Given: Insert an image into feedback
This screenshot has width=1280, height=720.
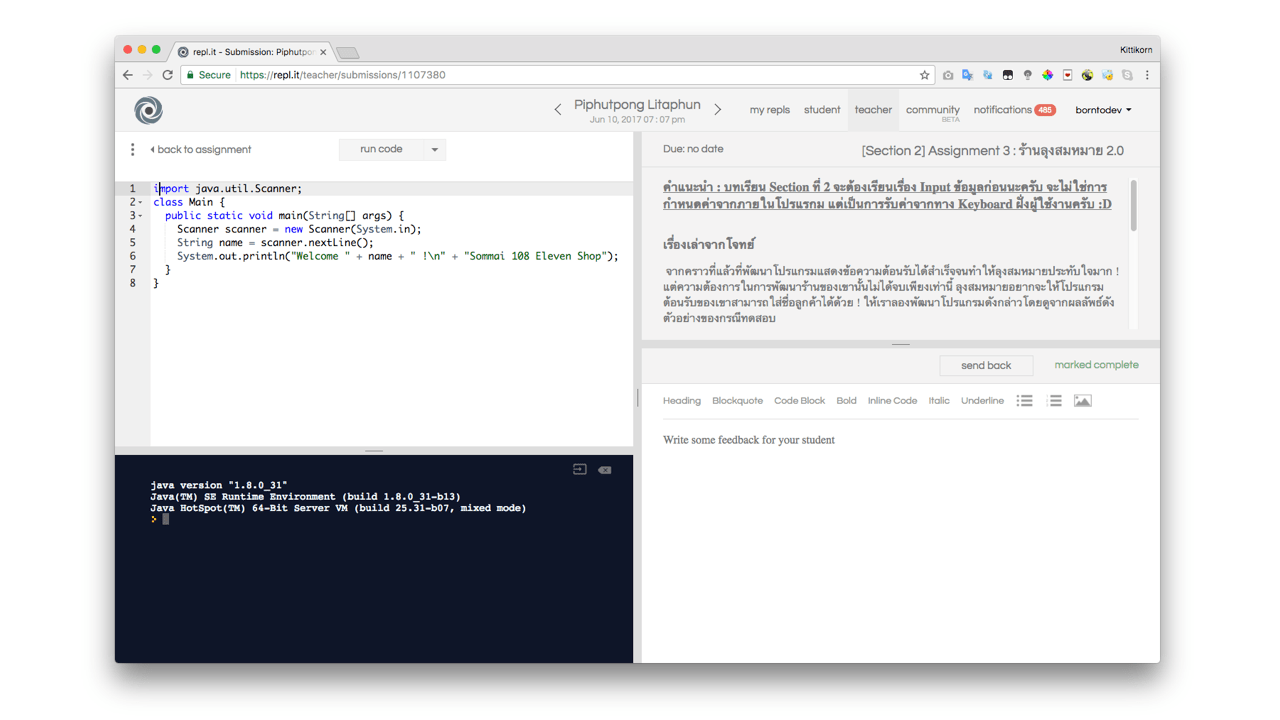Looking at the screenshot, I should pos(1082,401).
